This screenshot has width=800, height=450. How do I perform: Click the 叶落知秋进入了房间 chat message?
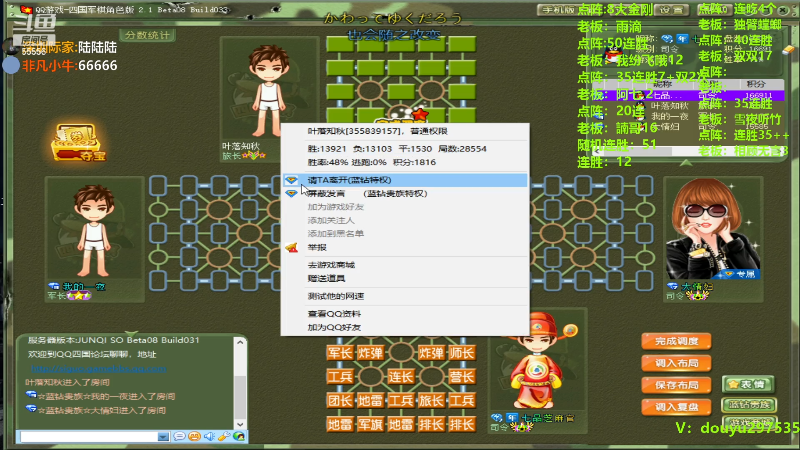67,382
